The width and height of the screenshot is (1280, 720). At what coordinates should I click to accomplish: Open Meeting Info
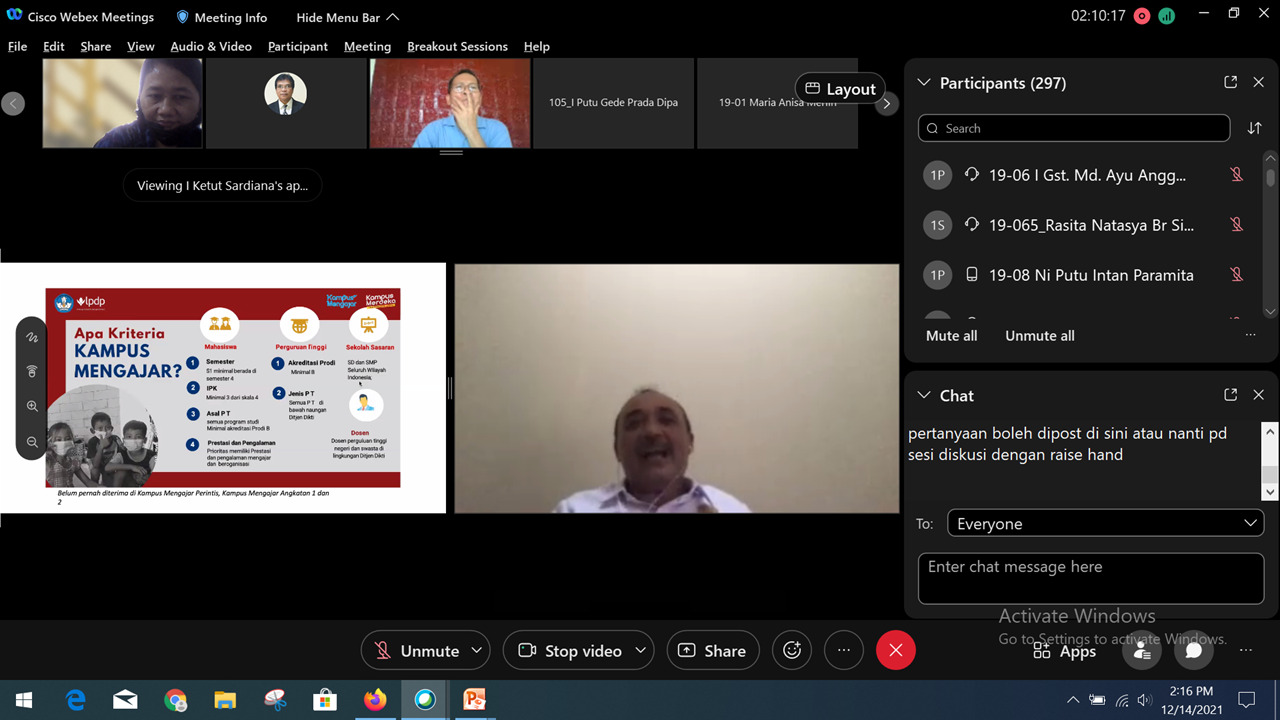coord(221,17)
